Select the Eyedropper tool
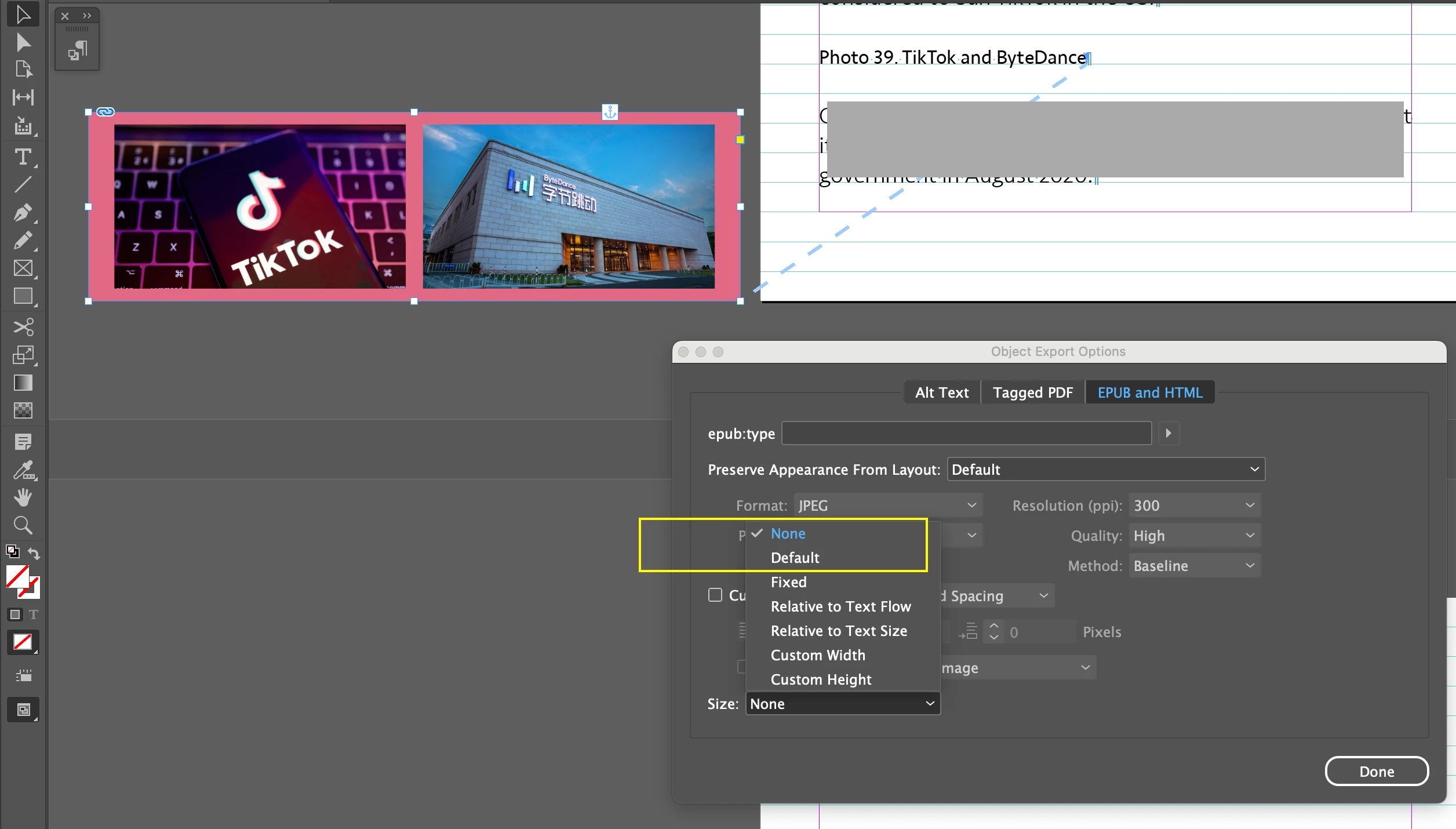1456x829 pixels. click(23, 470)
